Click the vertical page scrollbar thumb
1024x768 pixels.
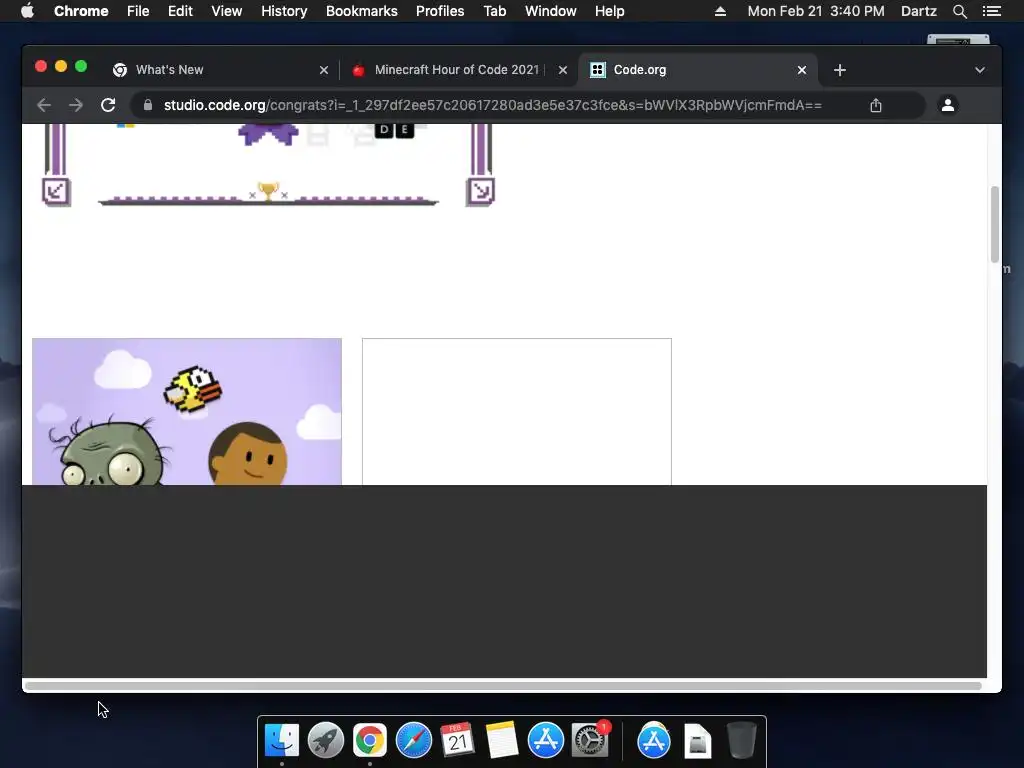[x=995, y=224]
